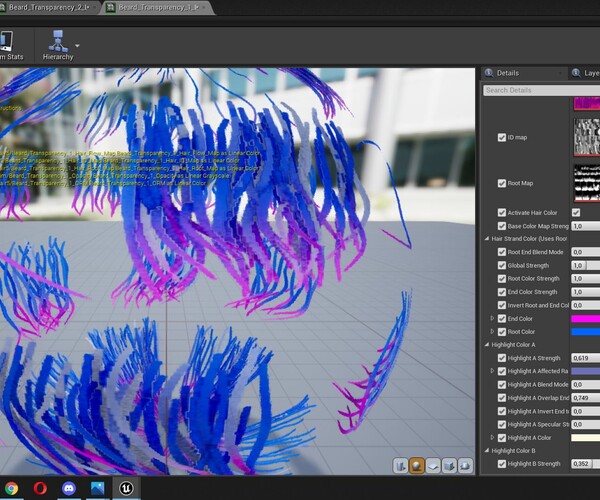Expand the Root Color property arrow
This screenshot has width=600, height=500.
point(492,331)
